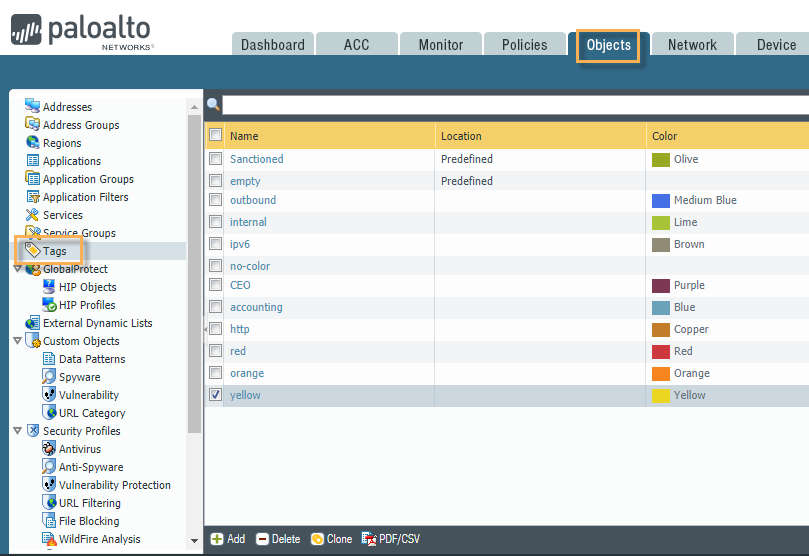Export with the PDF/CSV button
This screenshot has width=809, height=556.
coord(391,539)
